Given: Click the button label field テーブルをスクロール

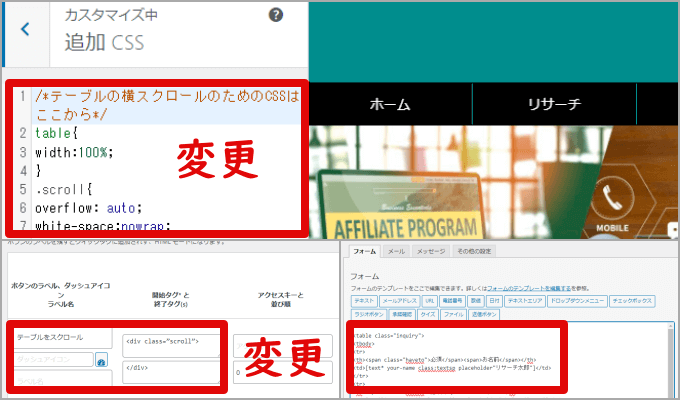Looking at the screenshot, I should point(63,338).
